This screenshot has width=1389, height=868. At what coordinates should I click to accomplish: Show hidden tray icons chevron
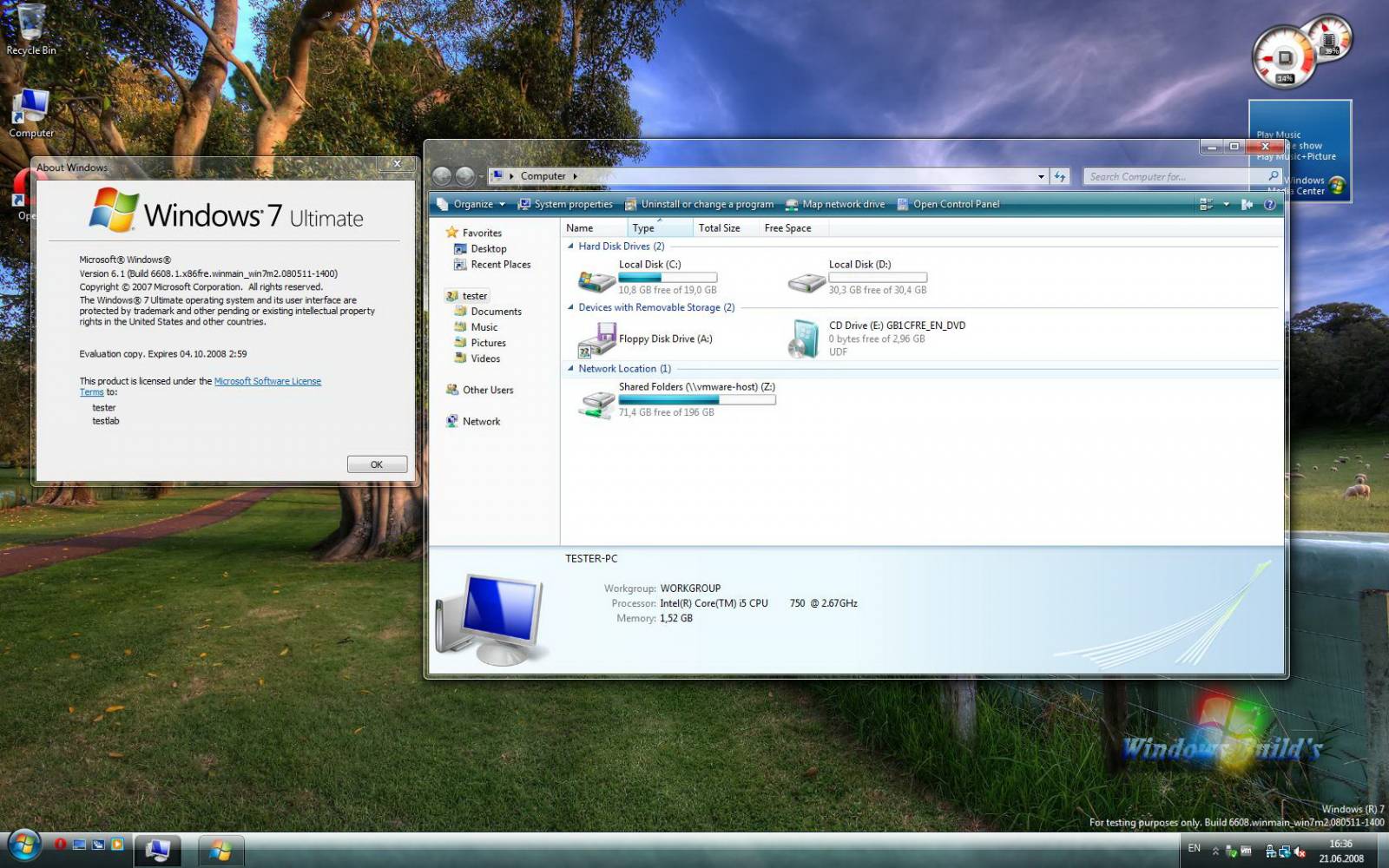(x=1215, y=851)
